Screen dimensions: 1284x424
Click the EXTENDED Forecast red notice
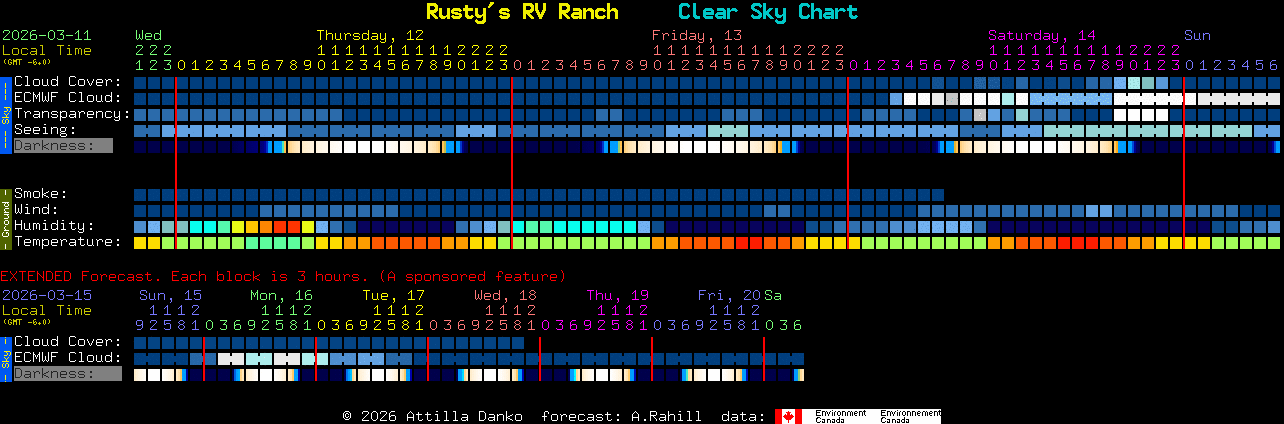point(283,276)
